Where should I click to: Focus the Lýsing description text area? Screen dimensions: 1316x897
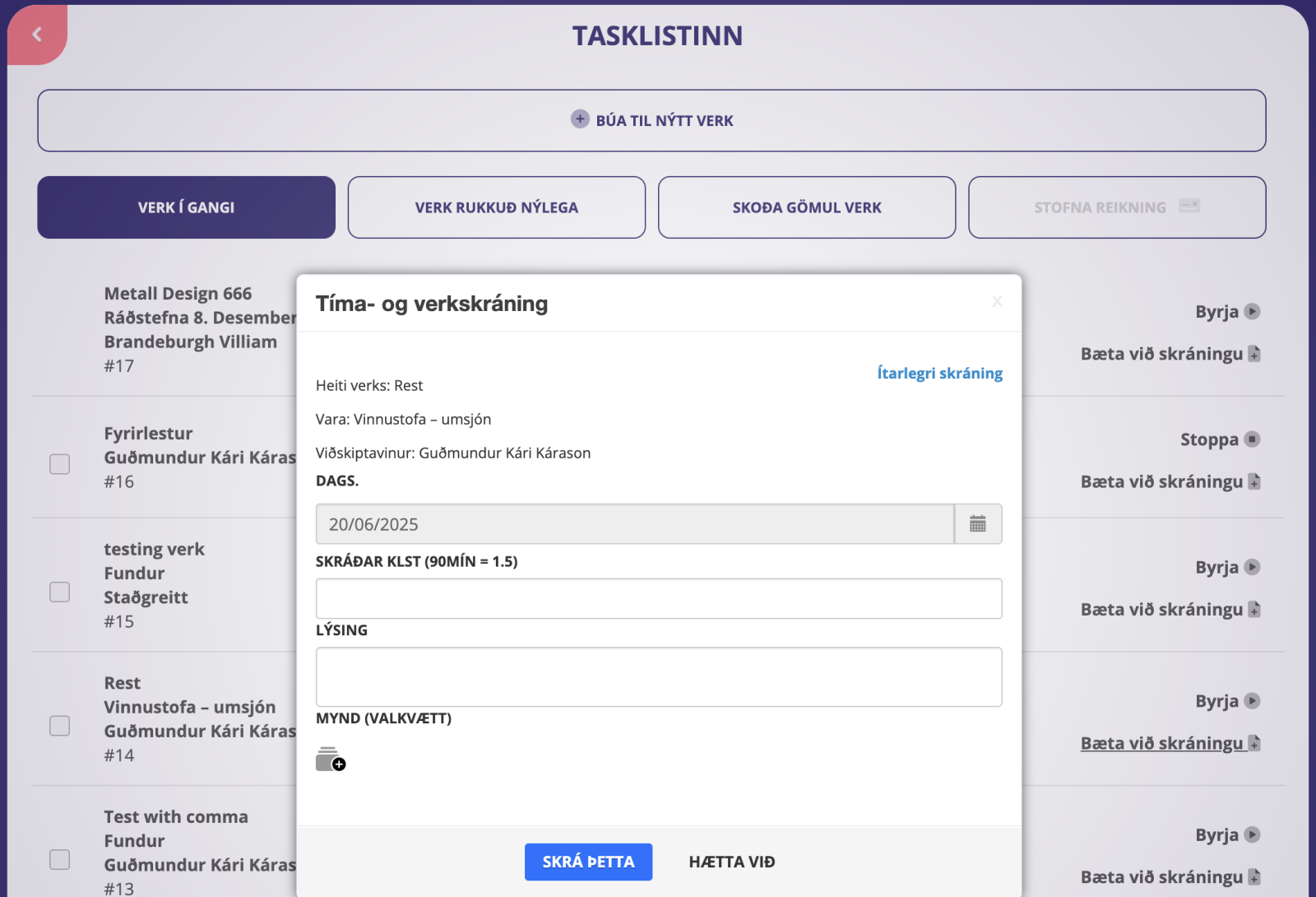point(658,676)
